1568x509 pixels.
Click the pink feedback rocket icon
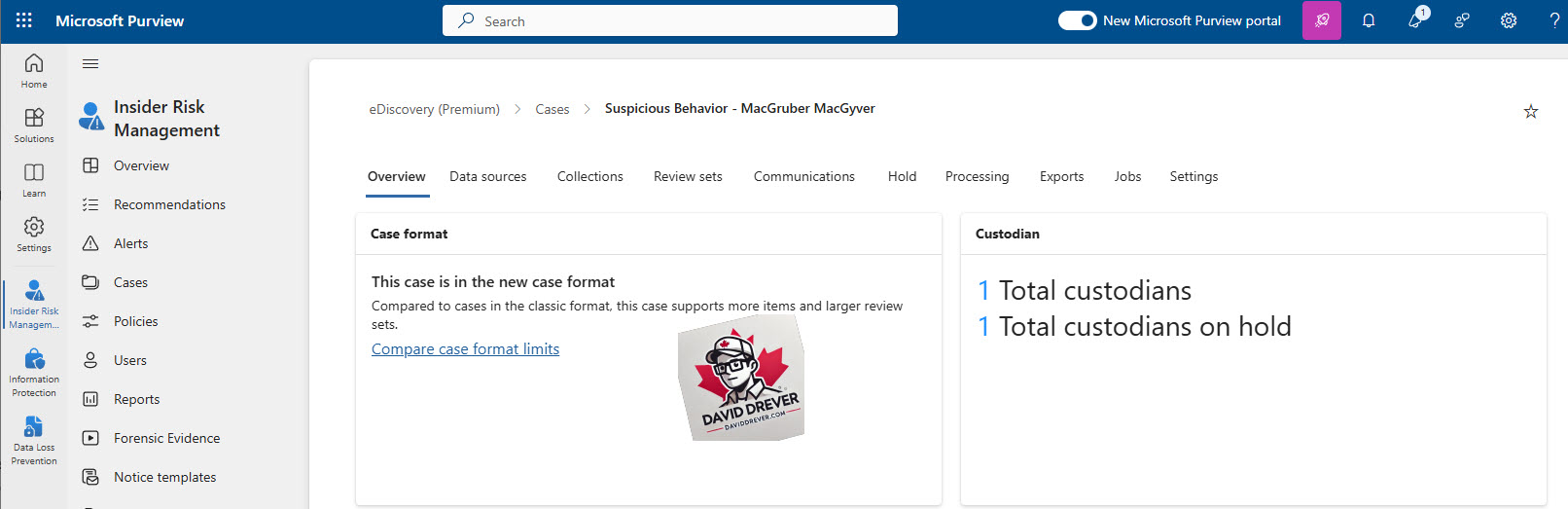tap(1322, 20)
